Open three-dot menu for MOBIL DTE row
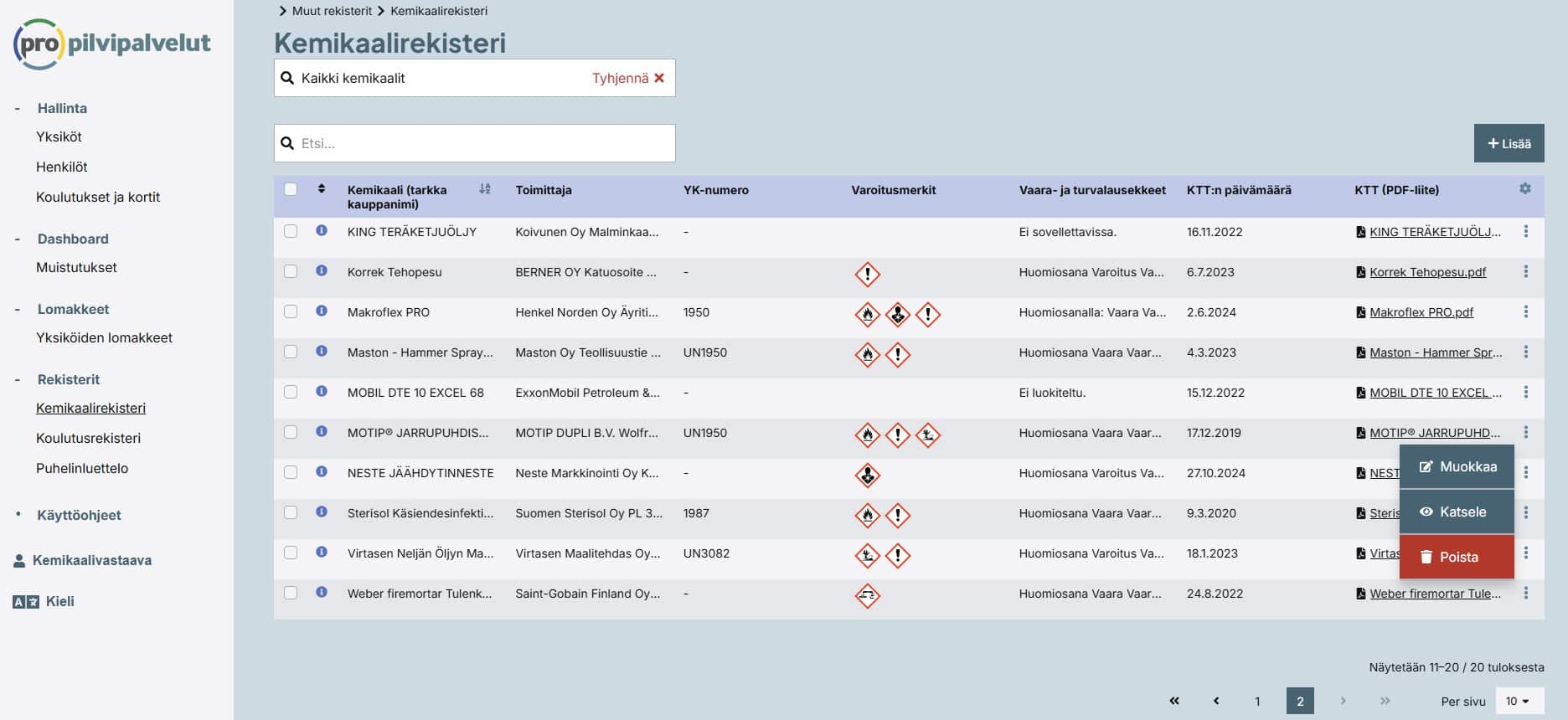1568x720 pixels. (1525, 392)
